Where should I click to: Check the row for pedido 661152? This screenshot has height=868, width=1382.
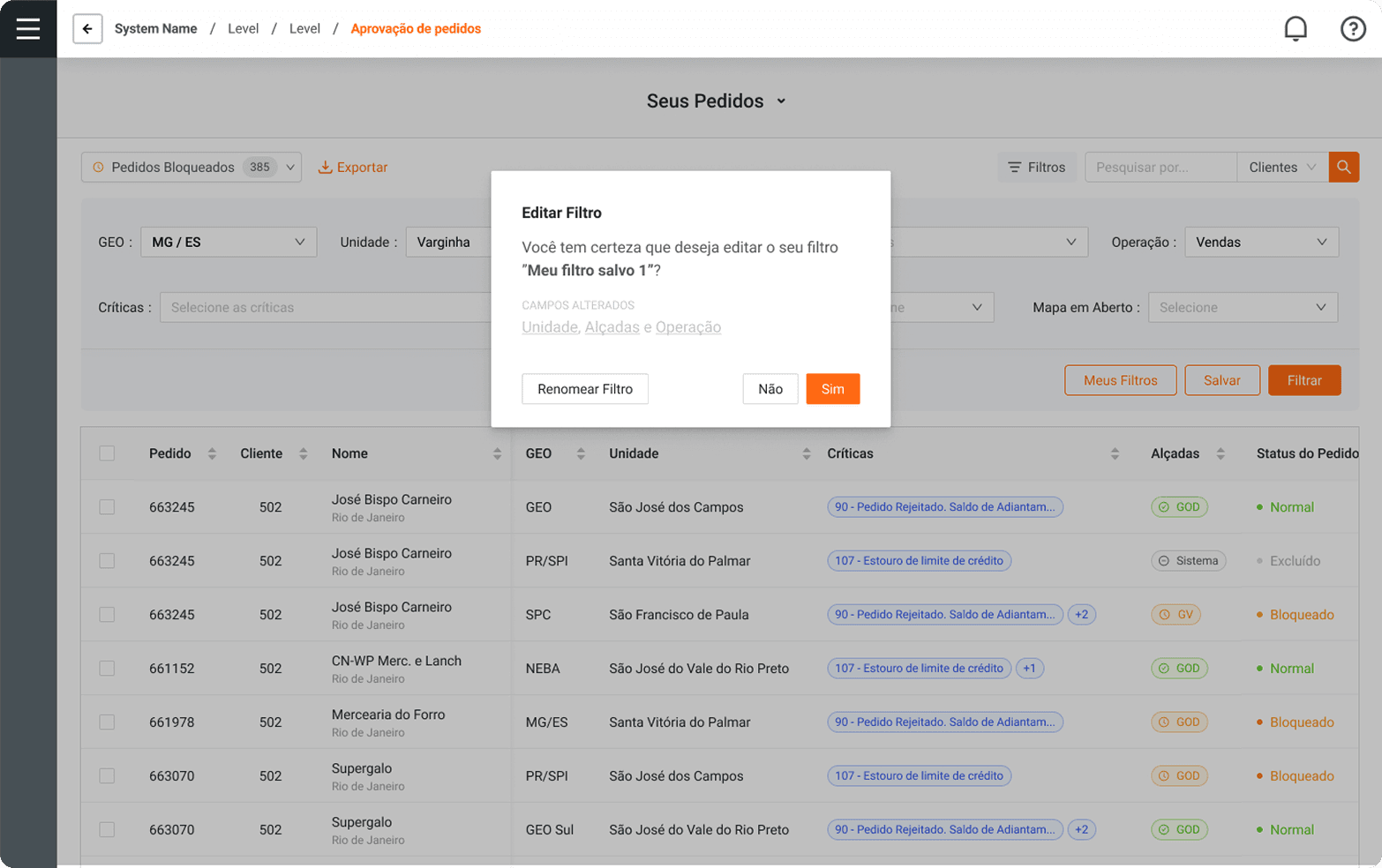tap(107, 669)
